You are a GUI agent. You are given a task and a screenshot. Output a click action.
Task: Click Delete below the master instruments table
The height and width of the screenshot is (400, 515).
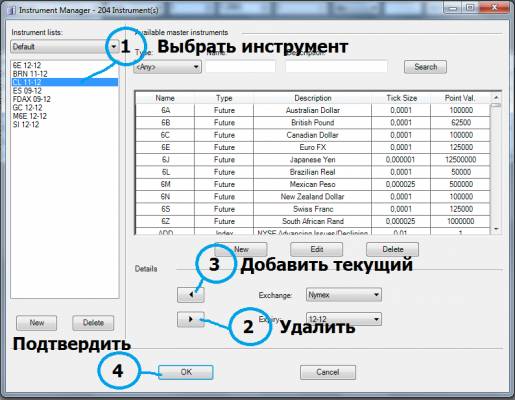click(x=393, y=249)
